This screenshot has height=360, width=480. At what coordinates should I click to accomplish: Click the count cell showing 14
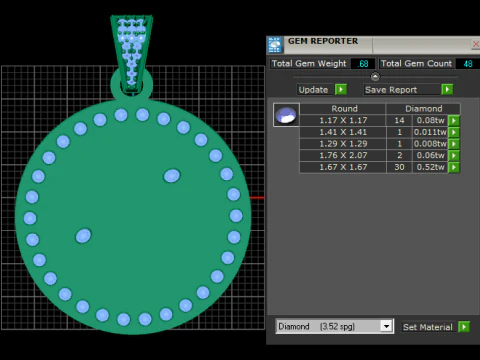pyautogui.click(x=399, y=120)
